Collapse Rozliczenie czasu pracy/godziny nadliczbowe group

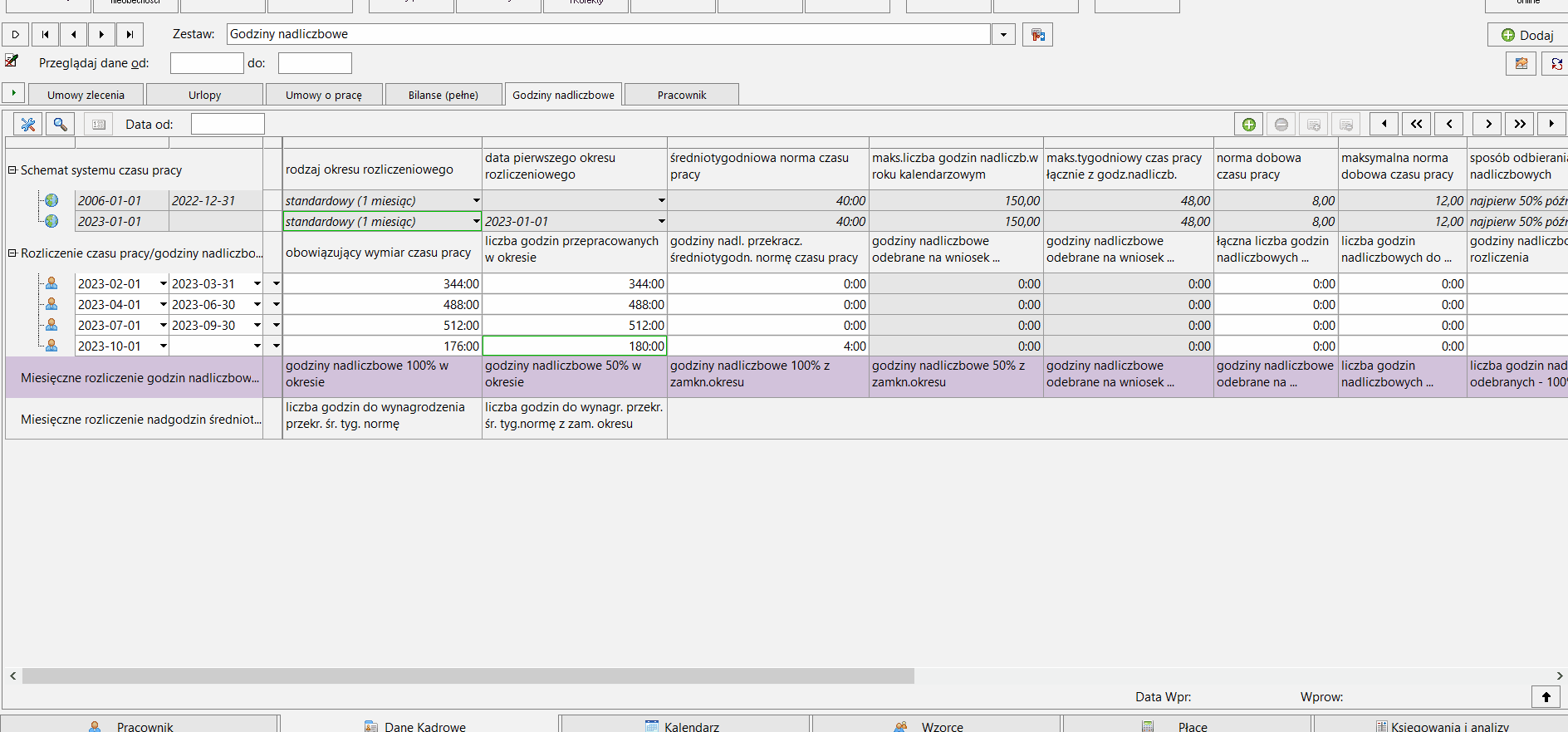click(12, 253)
